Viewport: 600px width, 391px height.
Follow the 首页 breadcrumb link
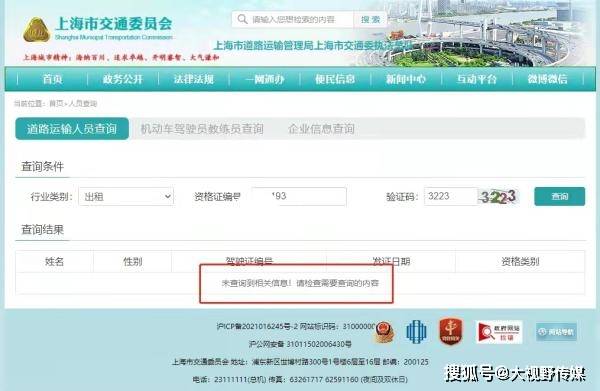coord(56,103)
